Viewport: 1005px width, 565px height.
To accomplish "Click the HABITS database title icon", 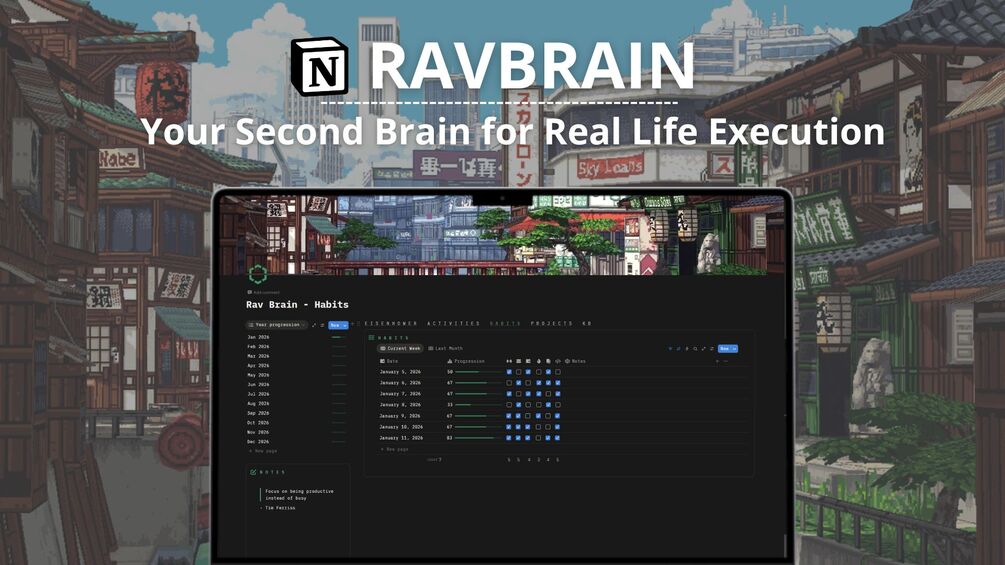I will (x=371, y=338).
